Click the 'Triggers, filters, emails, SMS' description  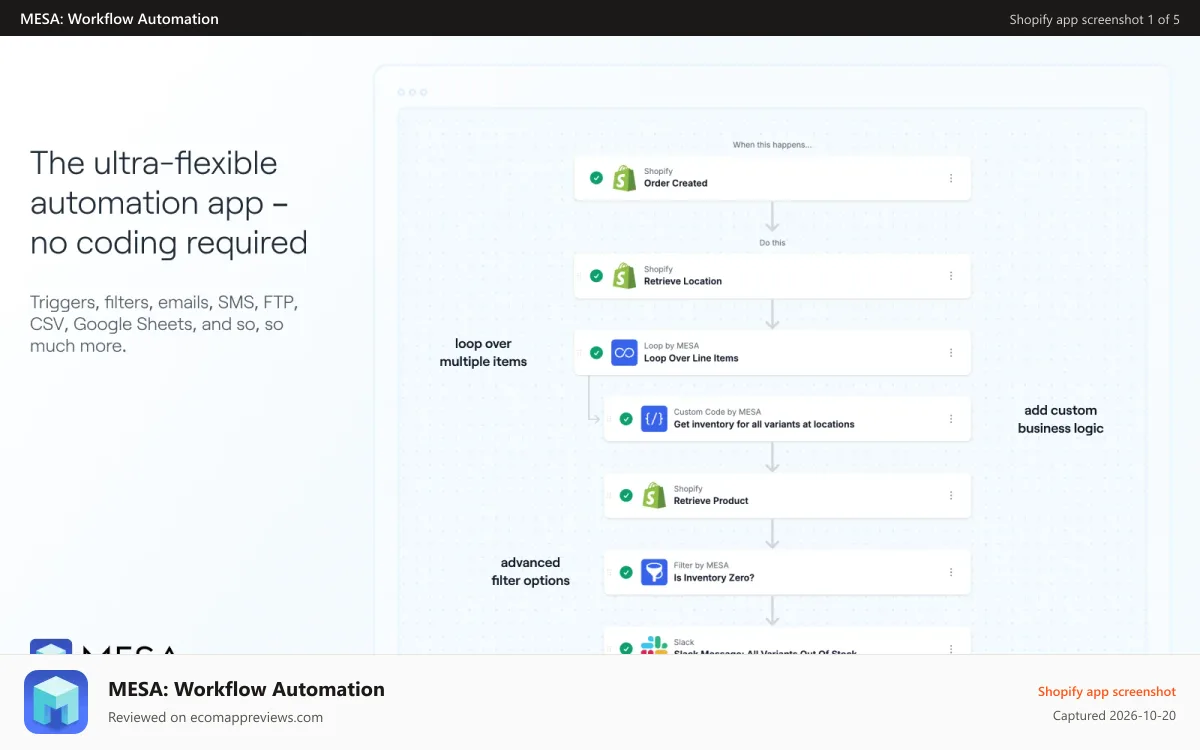(x=164, y=324)
